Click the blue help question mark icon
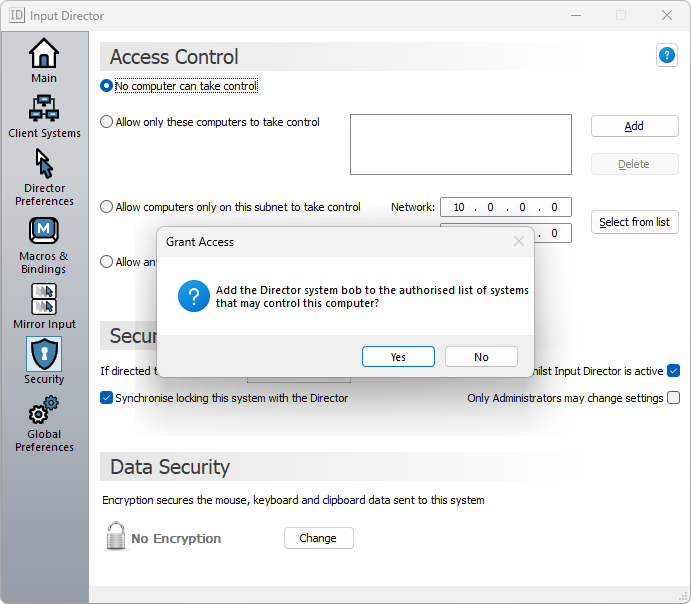The image size is (691, 604). (x=666, y=56)
